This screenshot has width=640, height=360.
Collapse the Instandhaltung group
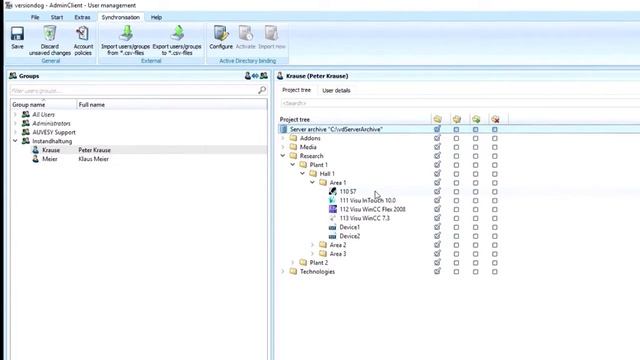point(16,141)
